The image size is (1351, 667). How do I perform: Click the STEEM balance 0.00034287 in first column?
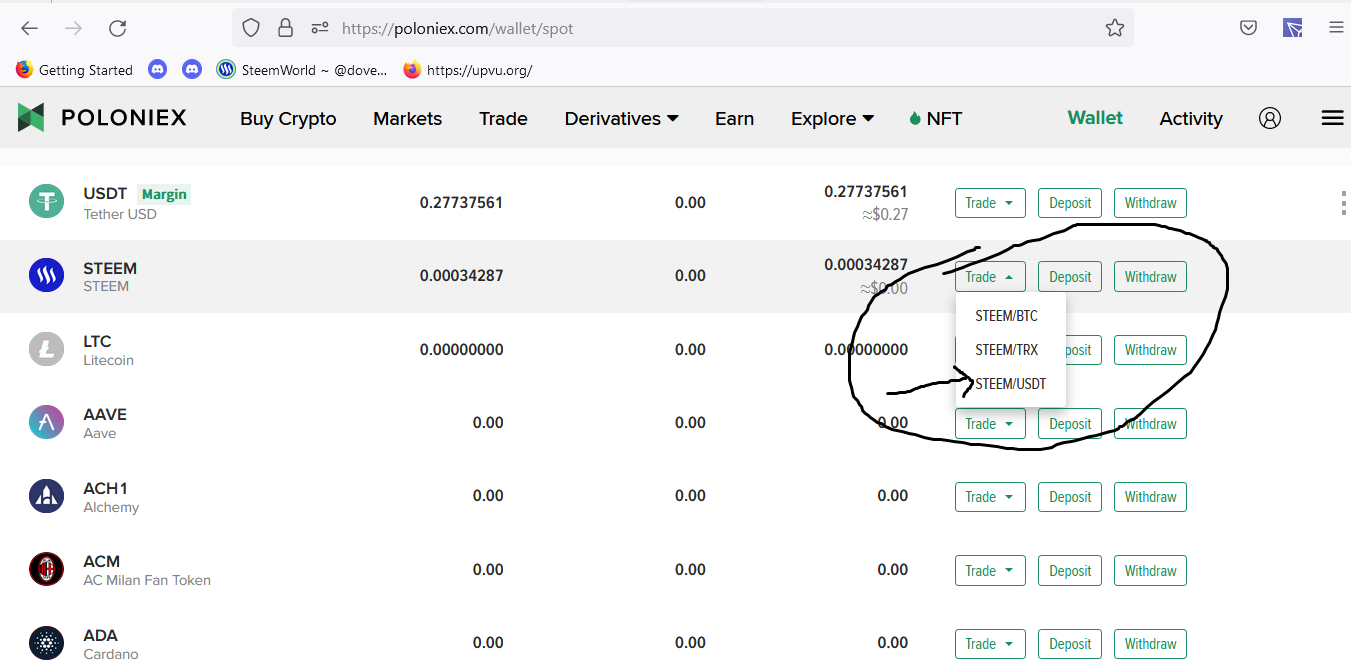(461, 276)
